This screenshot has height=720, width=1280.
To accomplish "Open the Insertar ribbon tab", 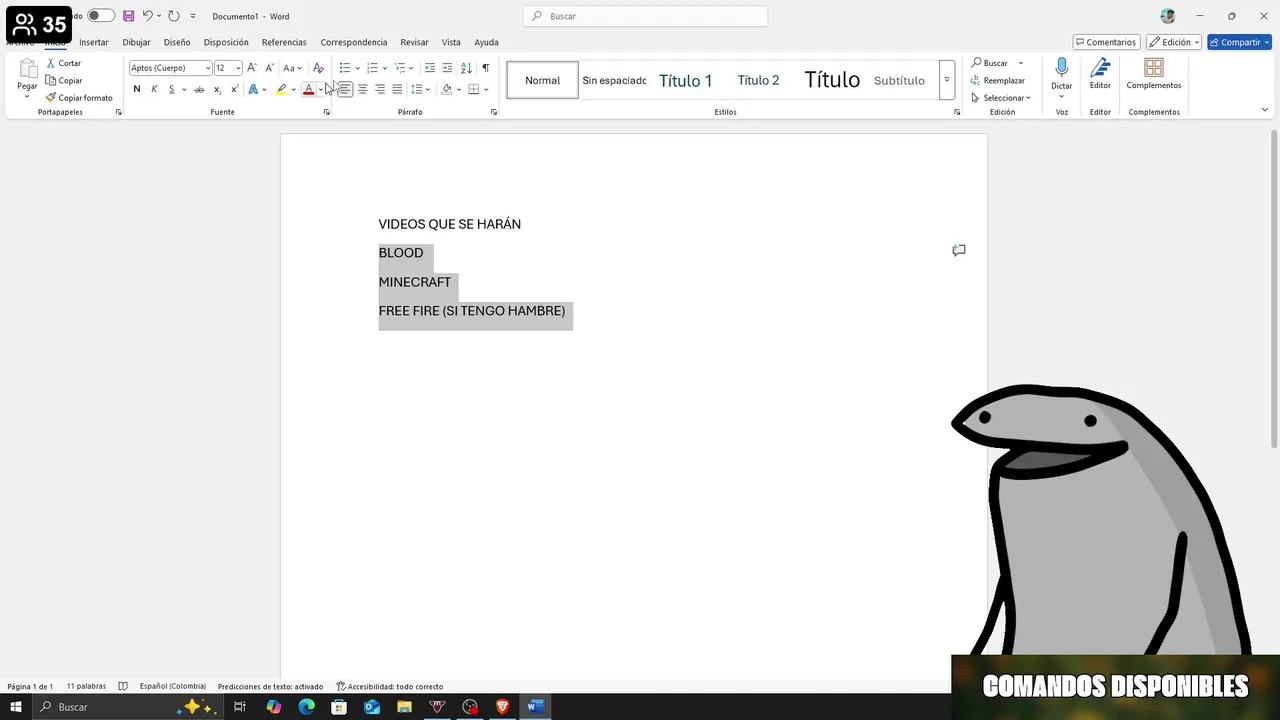I will [x=94, y=42].
